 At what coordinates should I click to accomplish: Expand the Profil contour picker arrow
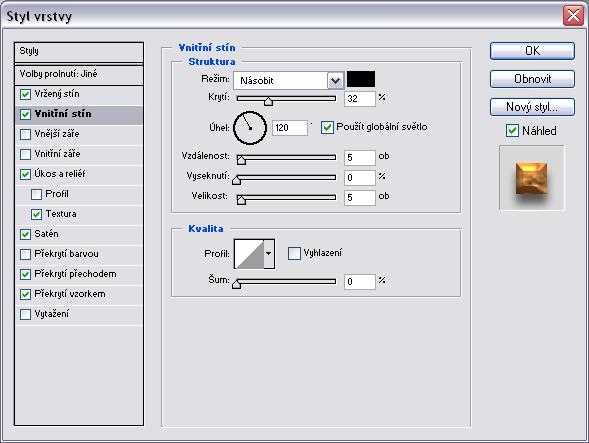(x=269, y=254)
